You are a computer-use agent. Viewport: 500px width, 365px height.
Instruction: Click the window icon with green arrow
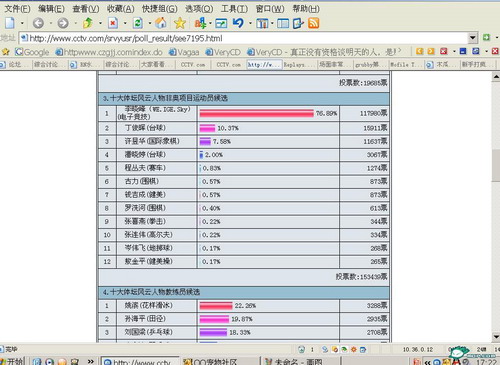click(x=221, y=23)
